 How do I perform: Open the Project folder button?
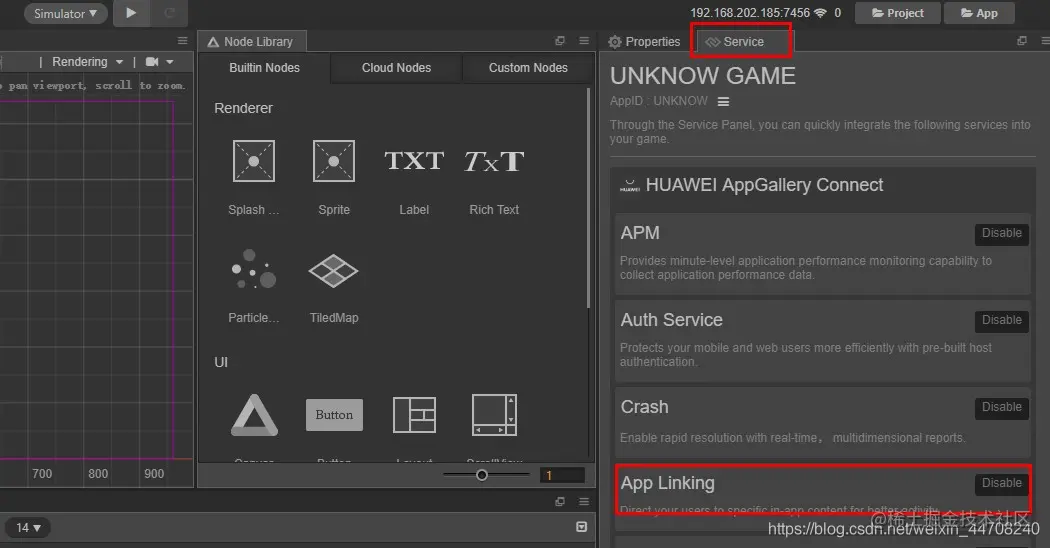coord(897,13)
